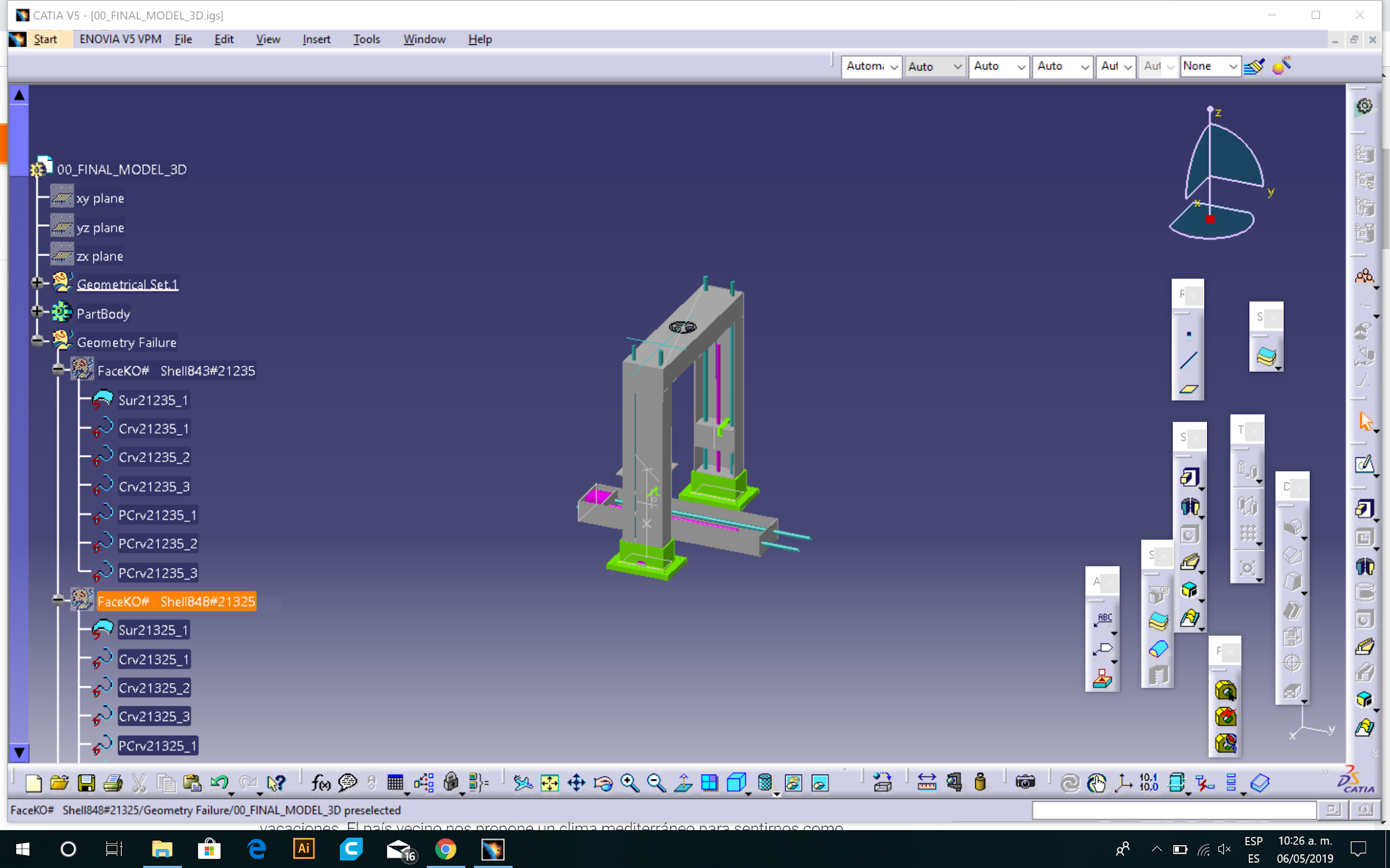Open the Tools menu
Image resolution: width=1390 pixels, height=868 pixels.
coord(366,39)
